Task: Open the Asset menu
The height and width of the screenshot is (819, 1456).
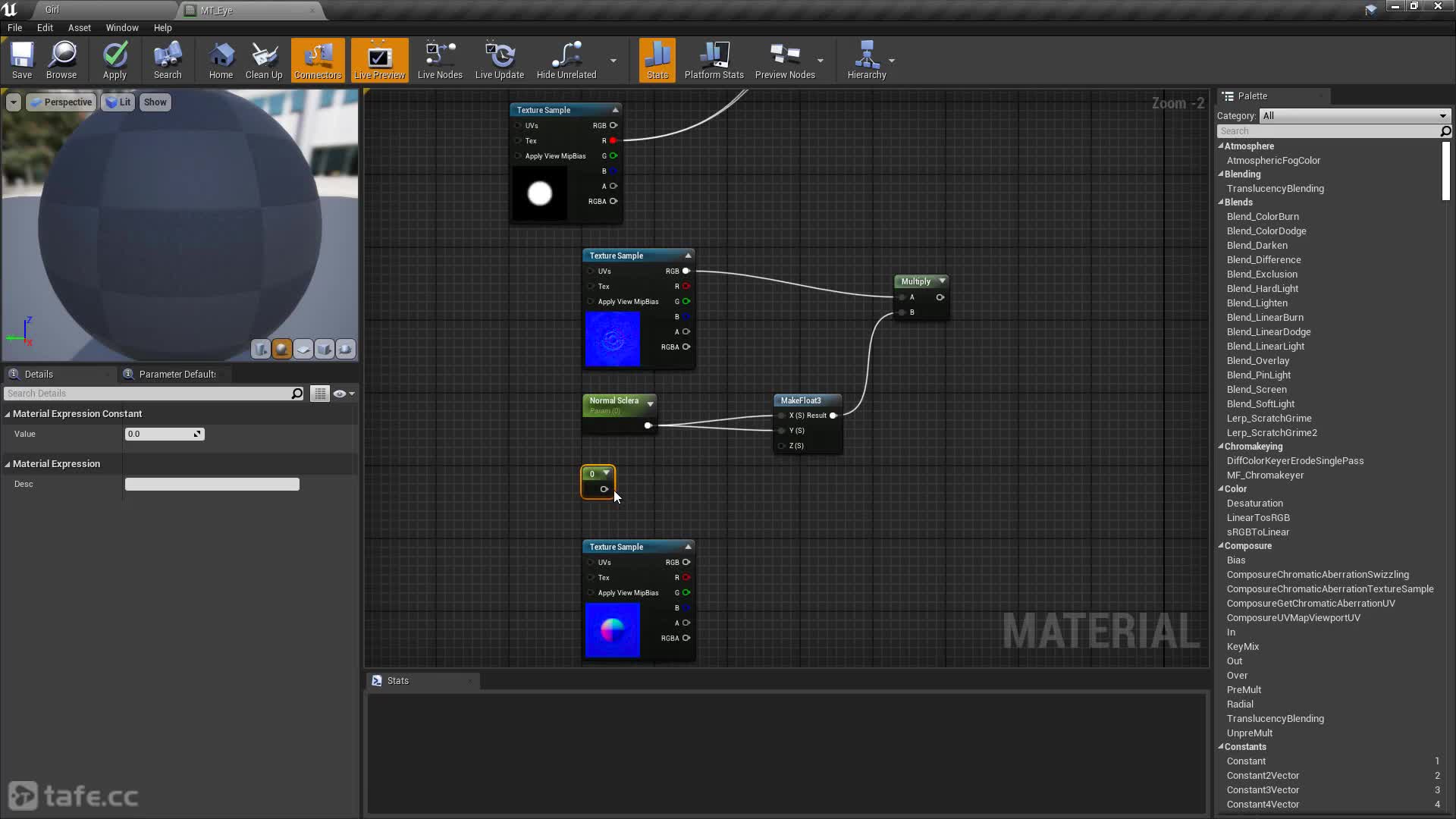Action: [79, 27]
